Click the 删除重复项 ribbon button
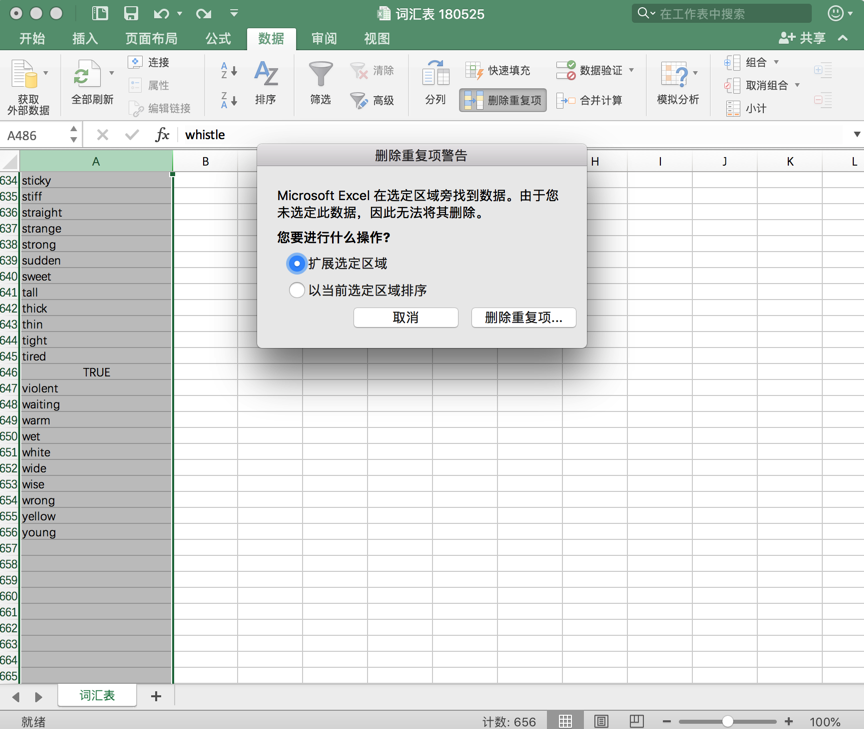 pyautogui.click(x=503, y=100)
